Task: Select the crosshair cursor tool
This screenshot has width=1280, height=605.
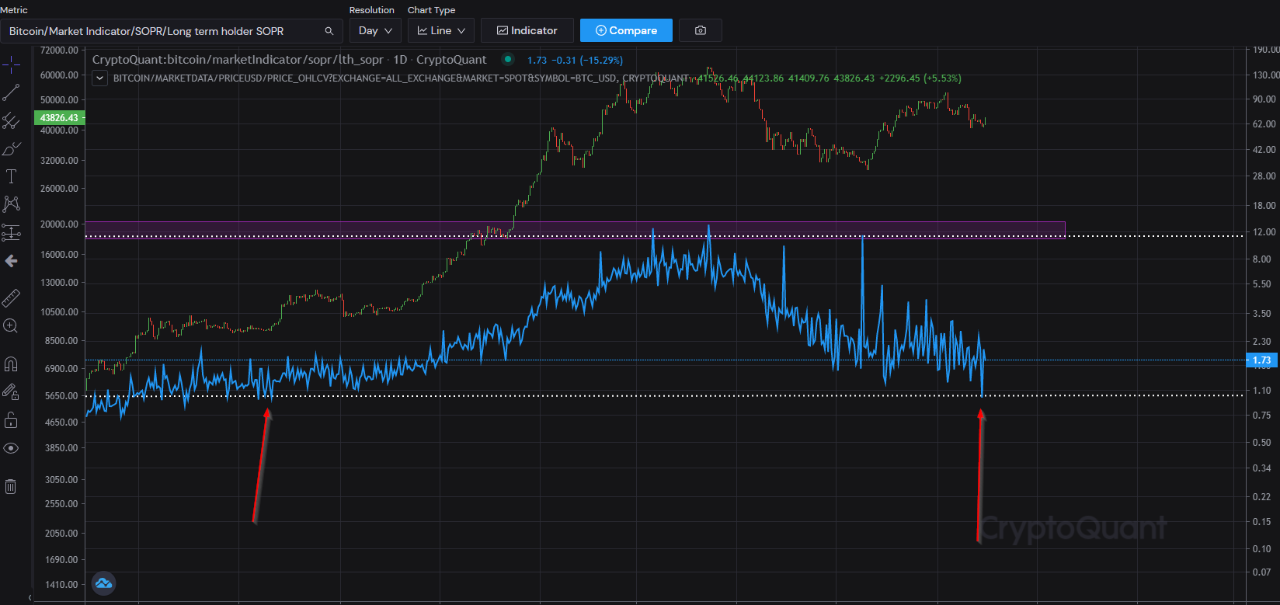Action: (12, 65)
